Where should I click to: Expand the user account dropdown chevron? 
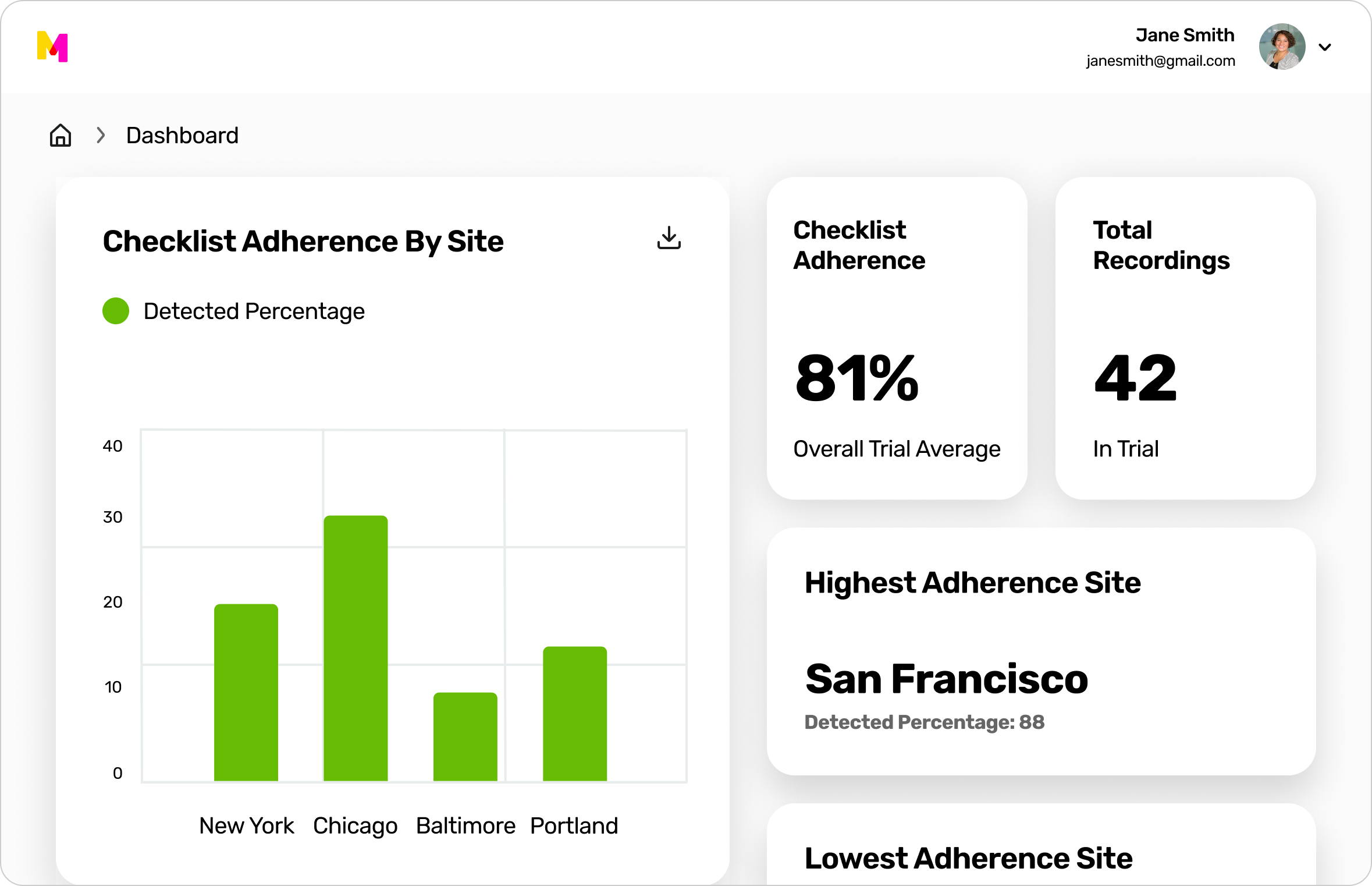(1325, 47)
